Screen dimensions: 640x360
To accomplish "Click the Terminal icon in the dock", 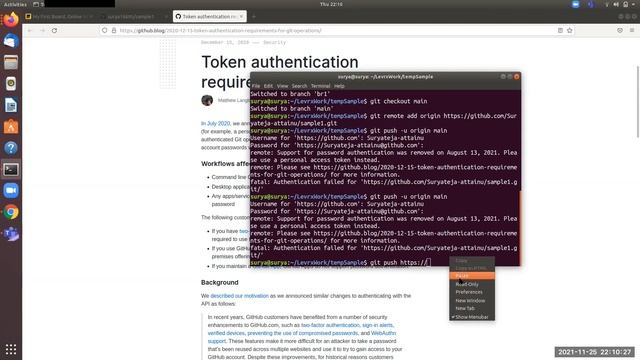I will pyautogui.click(x=11, y=169).
